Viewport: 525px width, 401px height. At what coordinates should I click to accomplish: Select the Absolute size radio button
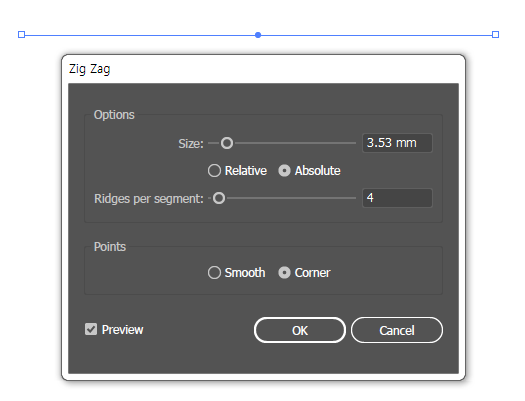pos(284,171)
